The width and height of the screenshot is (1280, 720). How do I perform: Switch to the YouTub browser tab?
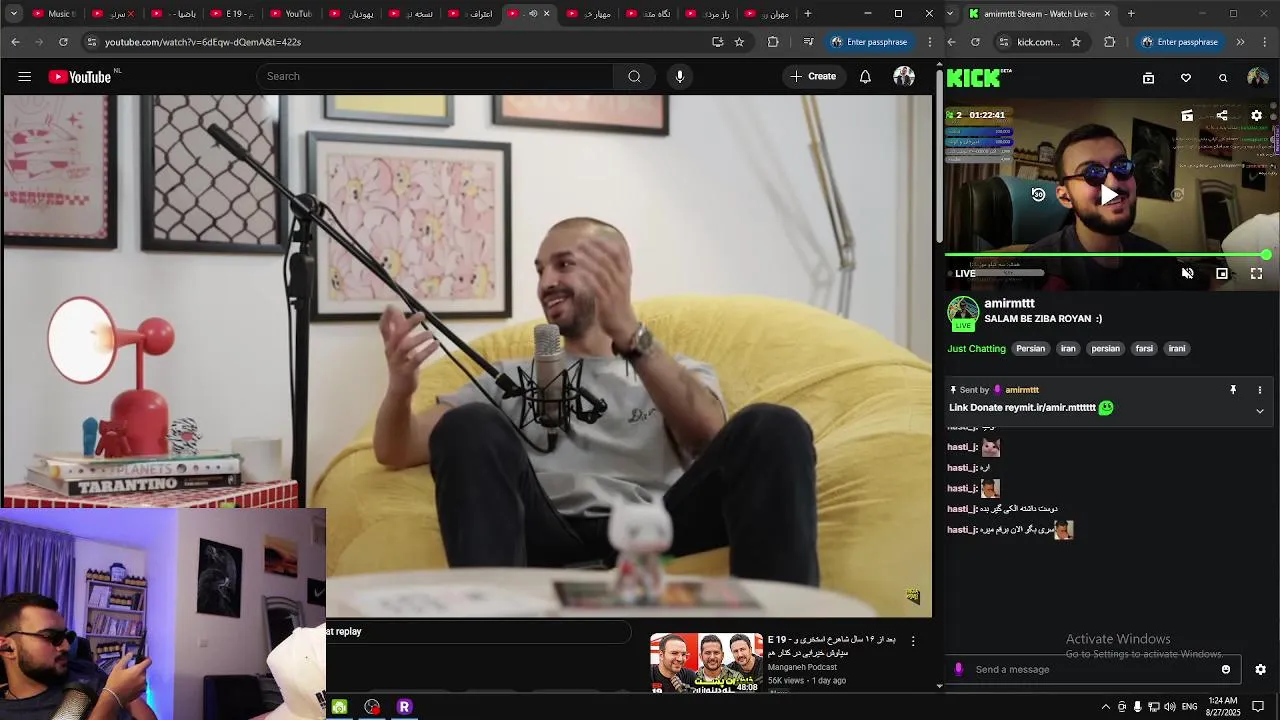[291, 14]
